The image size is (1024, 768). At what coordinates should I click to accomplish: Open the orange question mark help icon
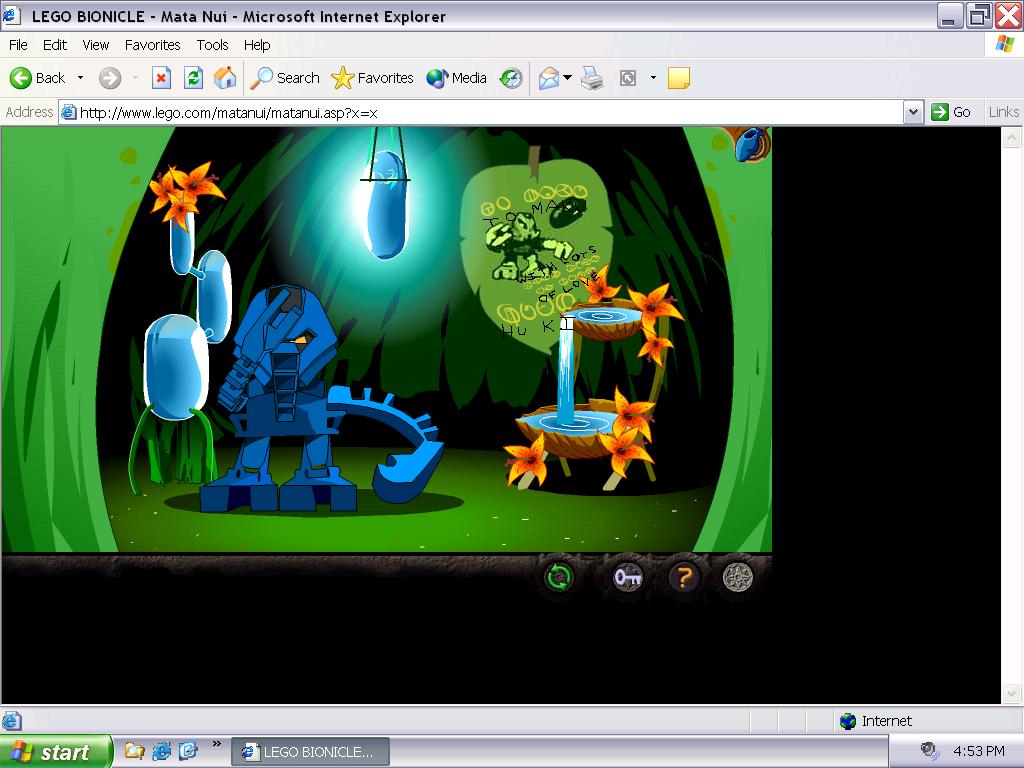point(683,577)
